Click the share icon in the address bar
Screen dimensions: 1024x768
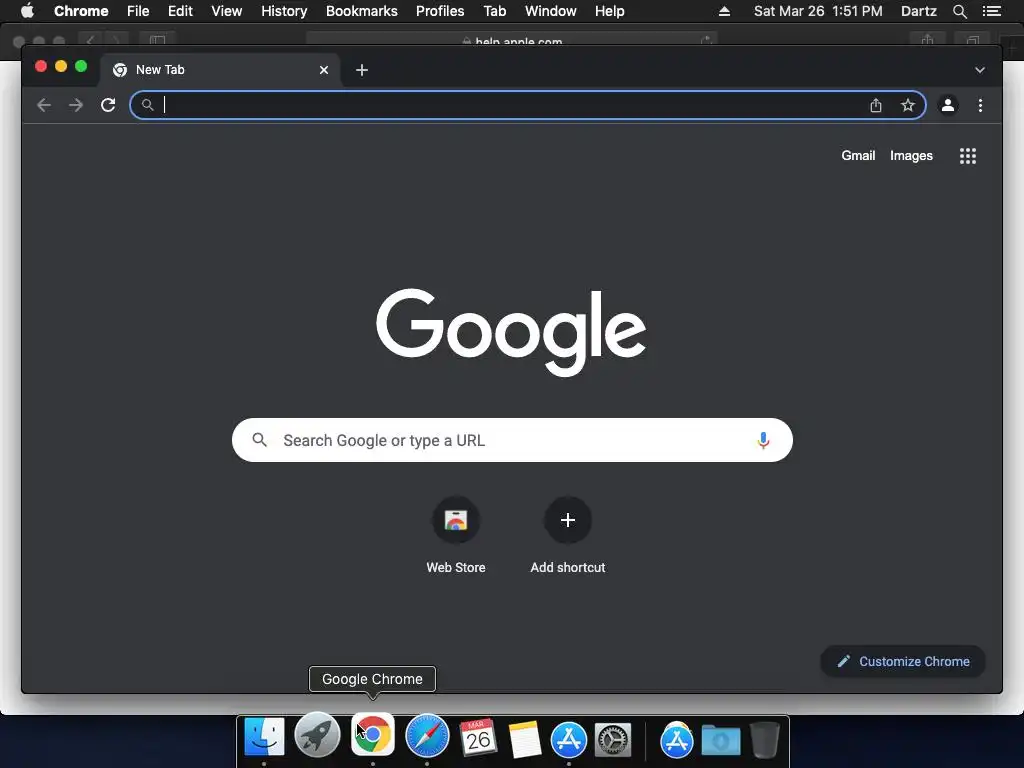pos(876,105)
